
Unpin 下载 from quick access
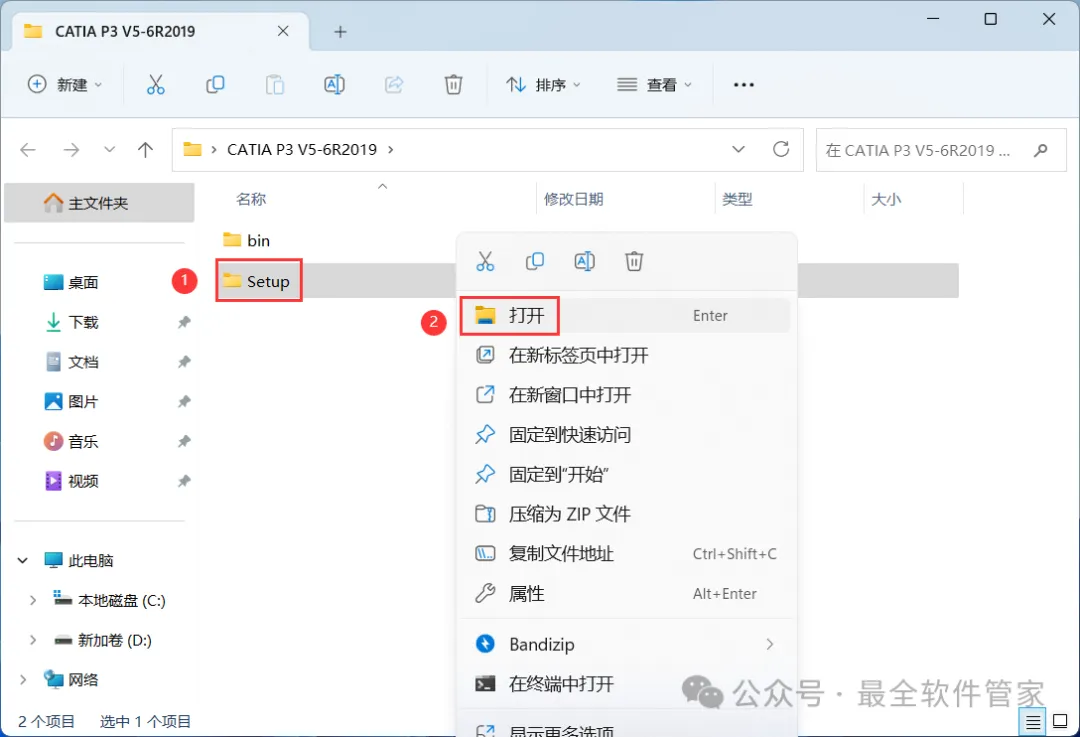point(184,322)
